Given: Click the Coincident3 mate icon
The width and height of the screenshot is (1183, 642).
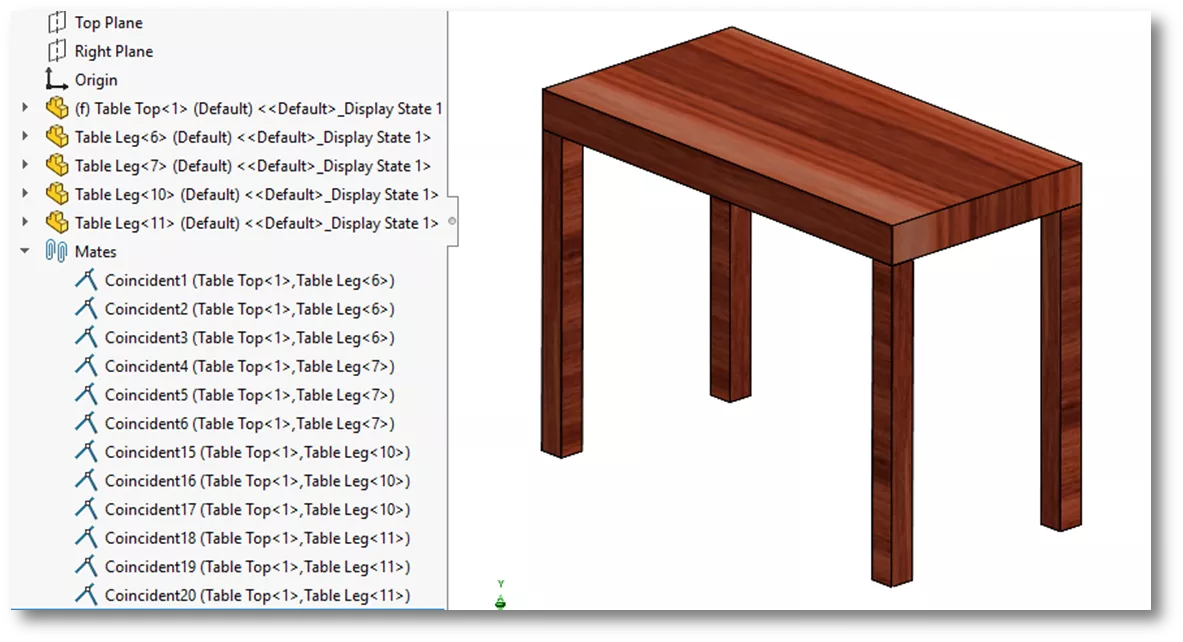Looking at the screenshot, I should pyautogui.click(x=87, y=337).
